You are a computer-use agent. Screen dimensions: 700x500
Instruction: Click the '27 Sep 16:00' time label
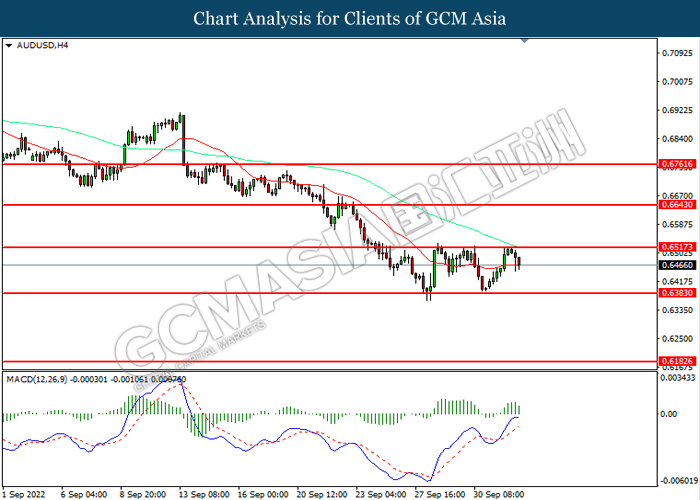click(x=440, y=494)
